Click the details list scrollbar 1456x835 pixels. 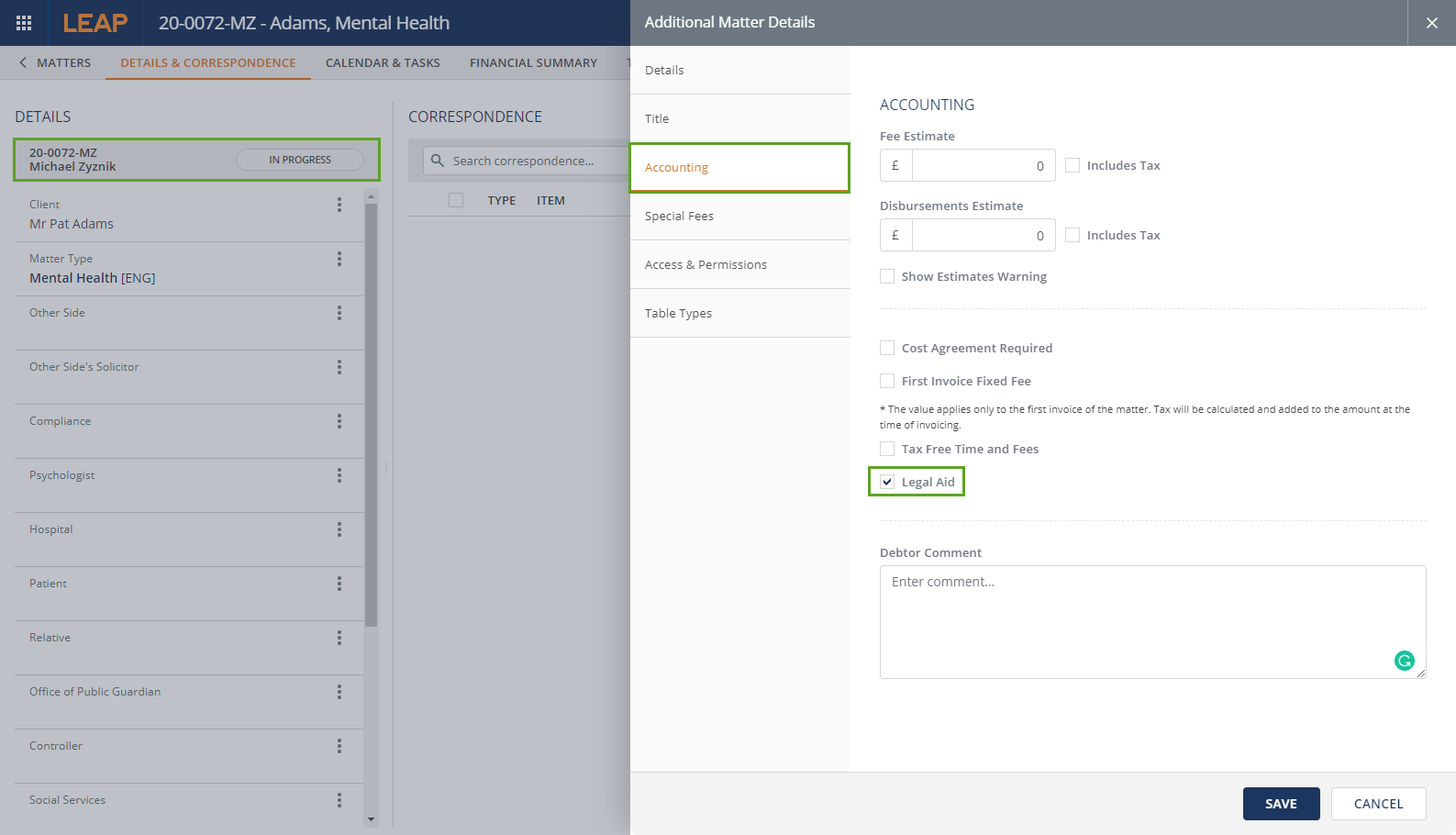click(x=371, y=413)
